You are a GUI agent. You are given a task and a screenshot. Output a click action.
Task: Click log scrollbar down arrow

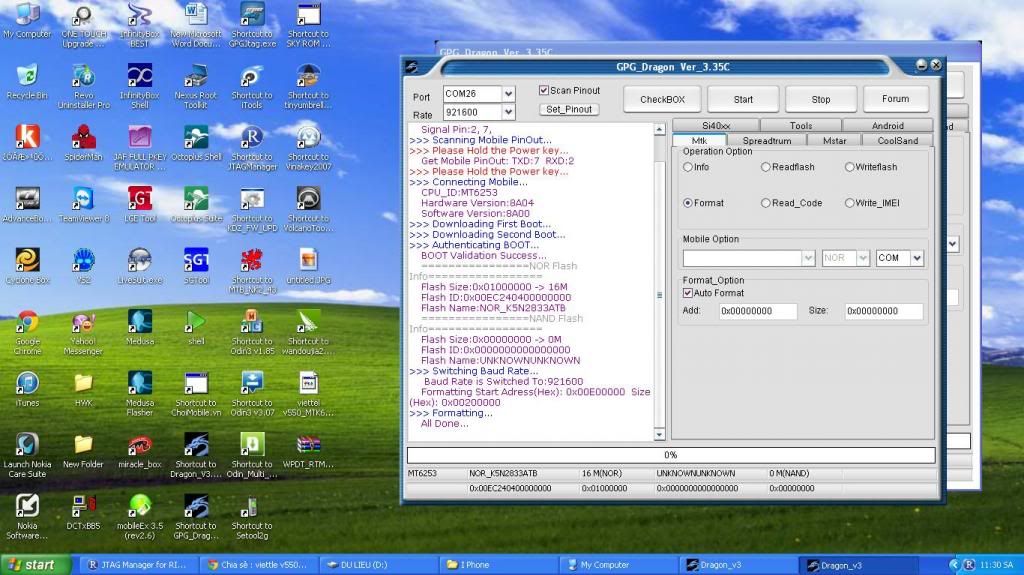659,435
